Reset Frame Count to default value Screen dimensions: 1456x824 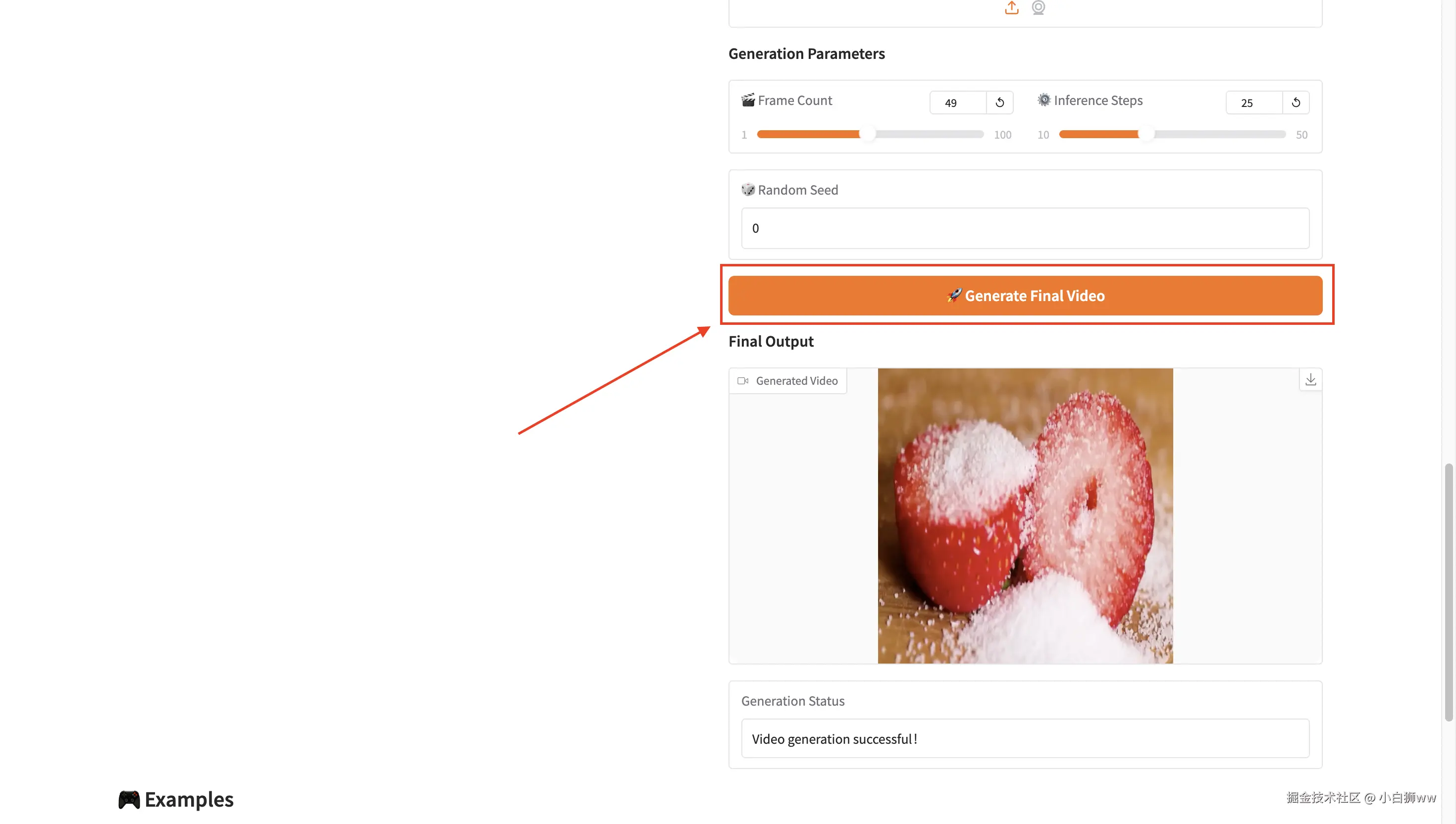[x=999, y=103]
